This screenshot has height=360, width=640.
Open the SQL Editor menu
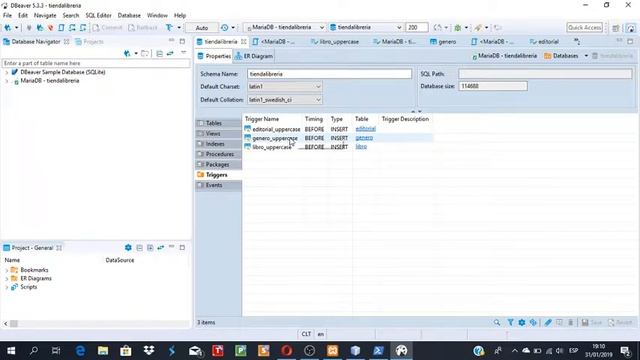(x=98, y=15)
